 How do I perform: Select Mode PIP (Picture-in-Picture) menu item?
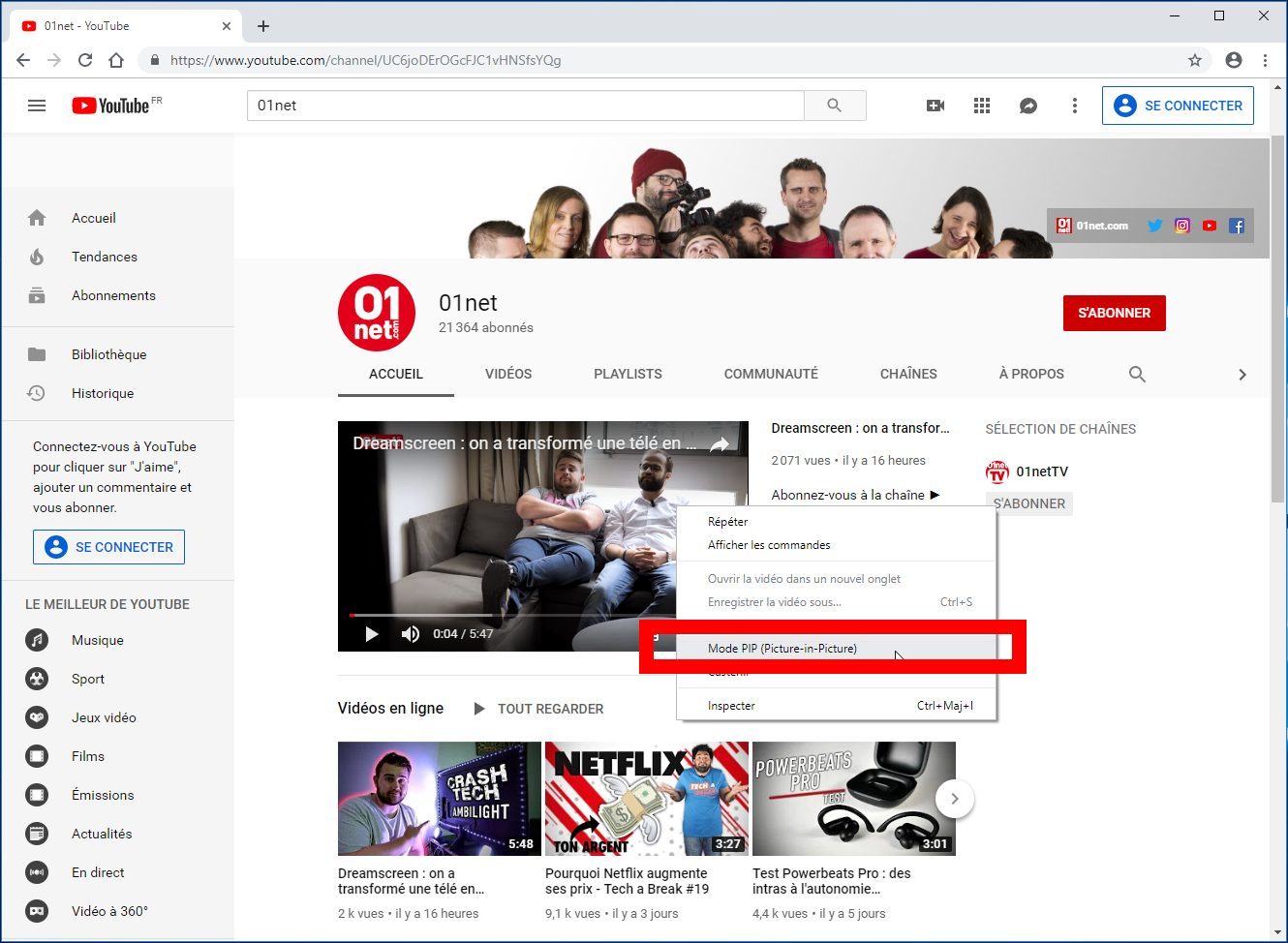pyautogui.click(x=837, y=649)
